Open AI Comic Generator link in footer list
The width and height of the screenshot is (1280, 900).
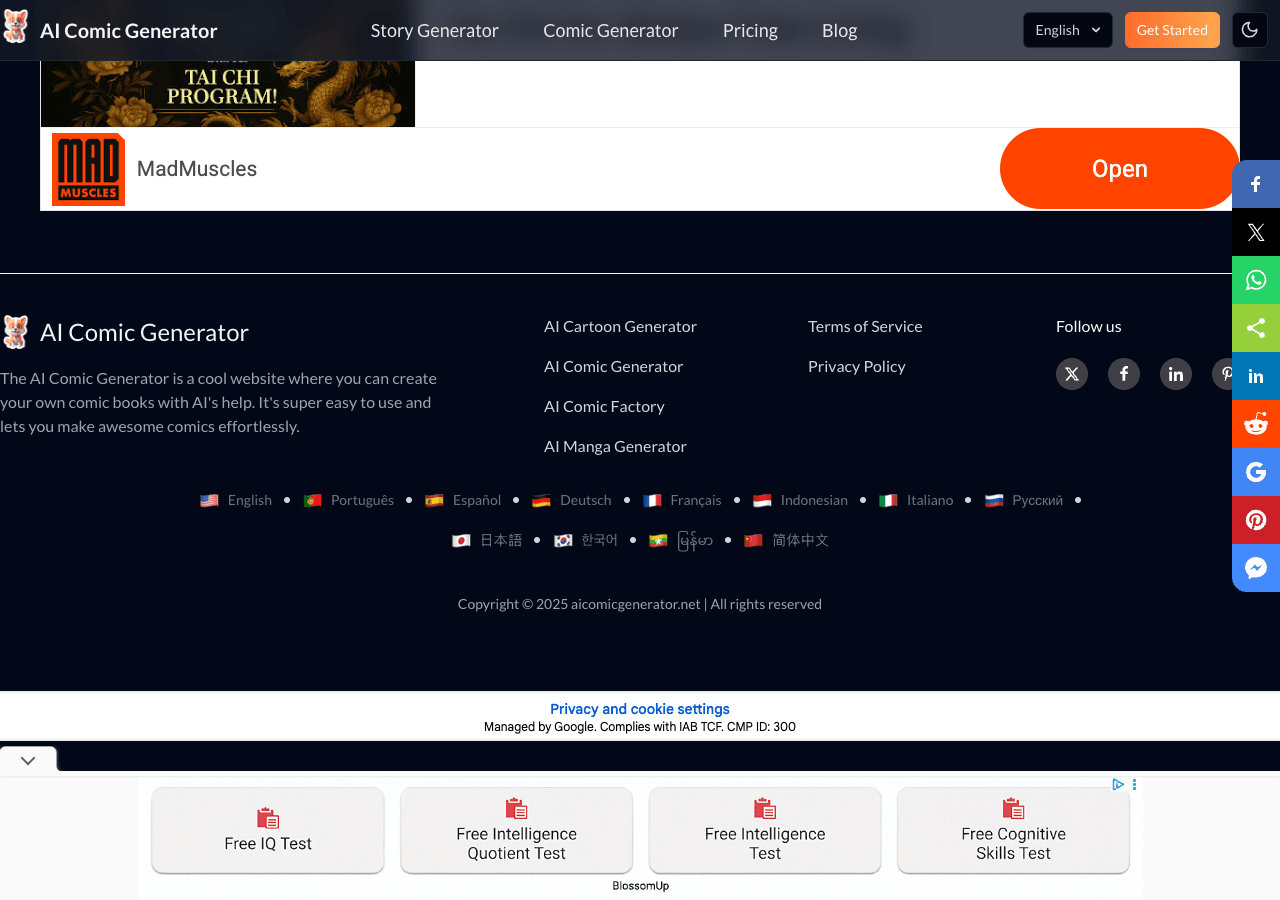point(613,366)
